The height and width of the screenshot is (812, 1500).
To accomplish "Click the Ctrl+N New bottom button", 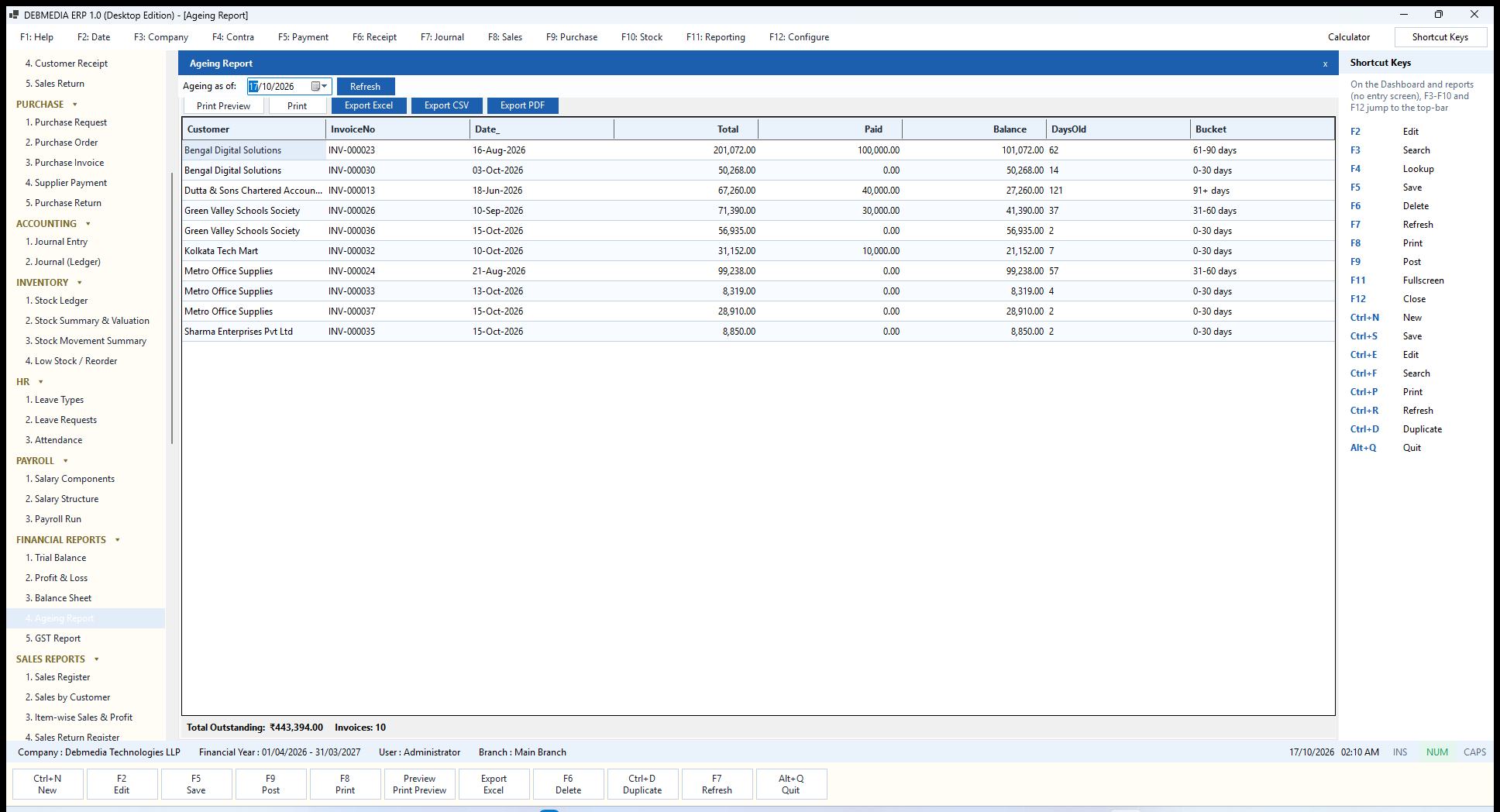I will click(x=47, y=784).
